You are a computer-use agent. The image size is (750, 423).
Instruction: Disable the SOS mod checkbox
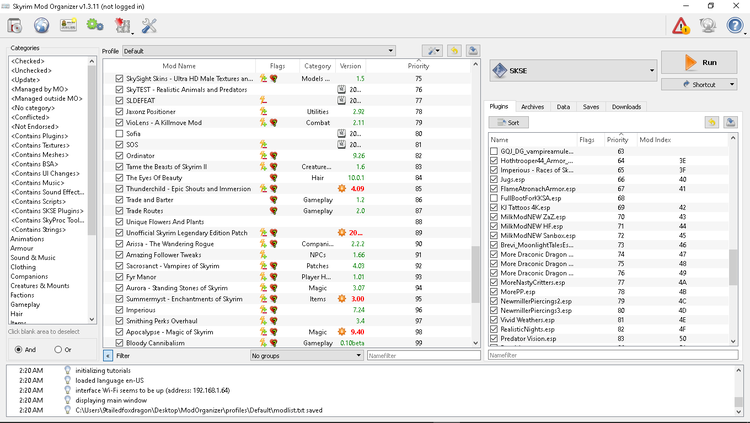pos(119,145)
